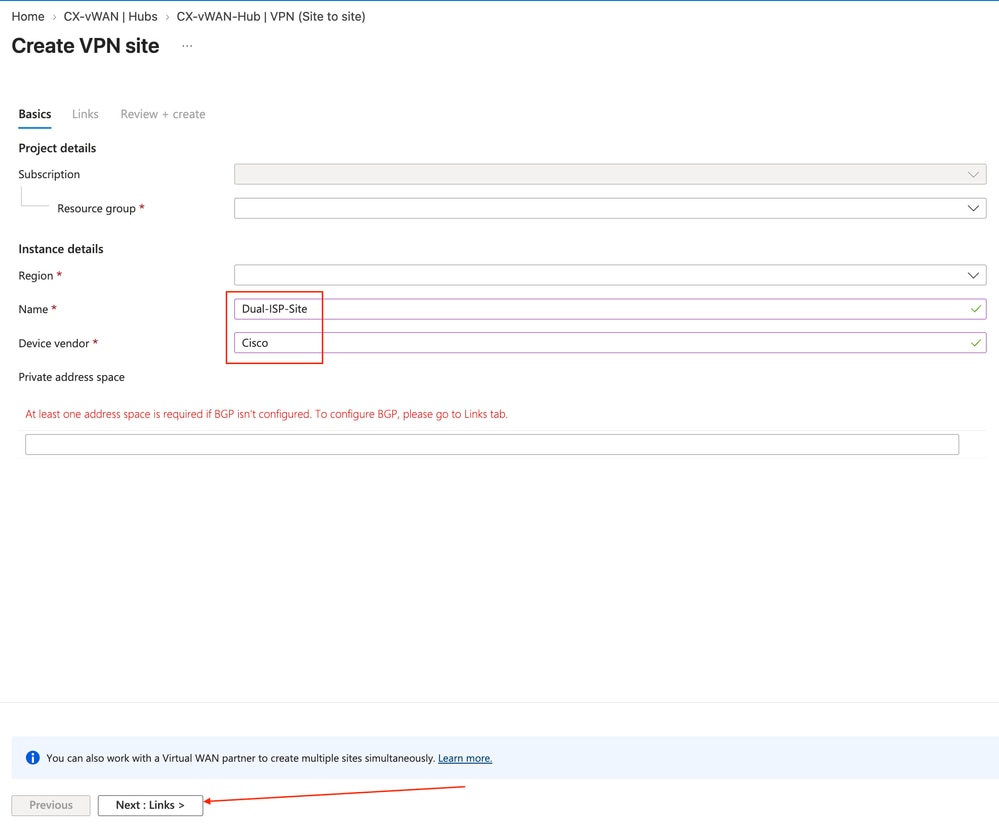Image resolution: width=999 pixels, height=829 pixels.
Task: Click the Region label
Action: (x=36, y=276)
